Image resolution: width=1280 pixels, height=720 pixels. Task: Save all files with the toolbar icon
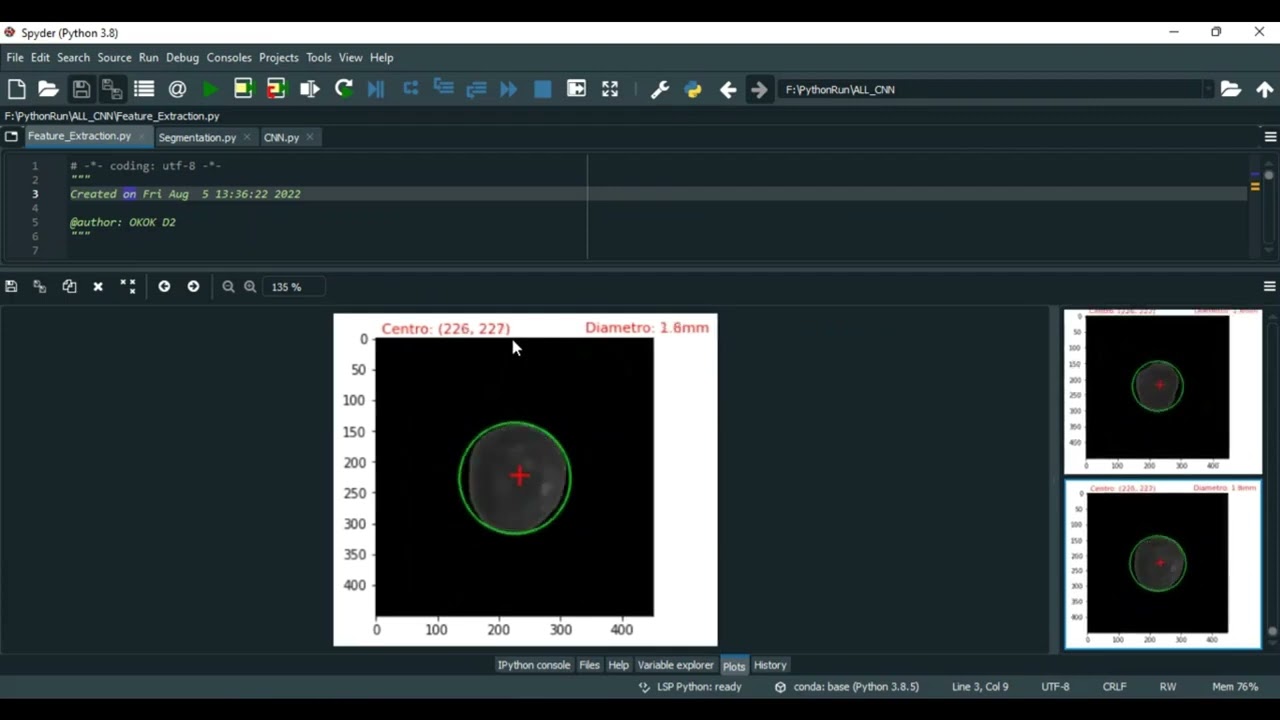112,89
